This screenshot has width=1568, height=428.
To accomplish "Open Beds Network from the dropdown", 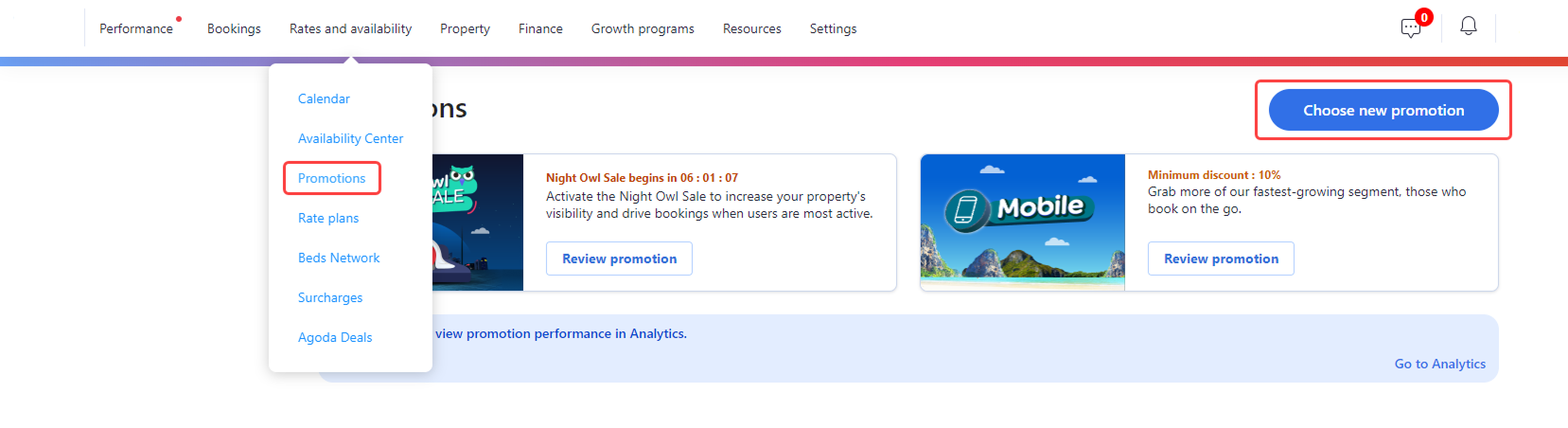I will 339,258.
